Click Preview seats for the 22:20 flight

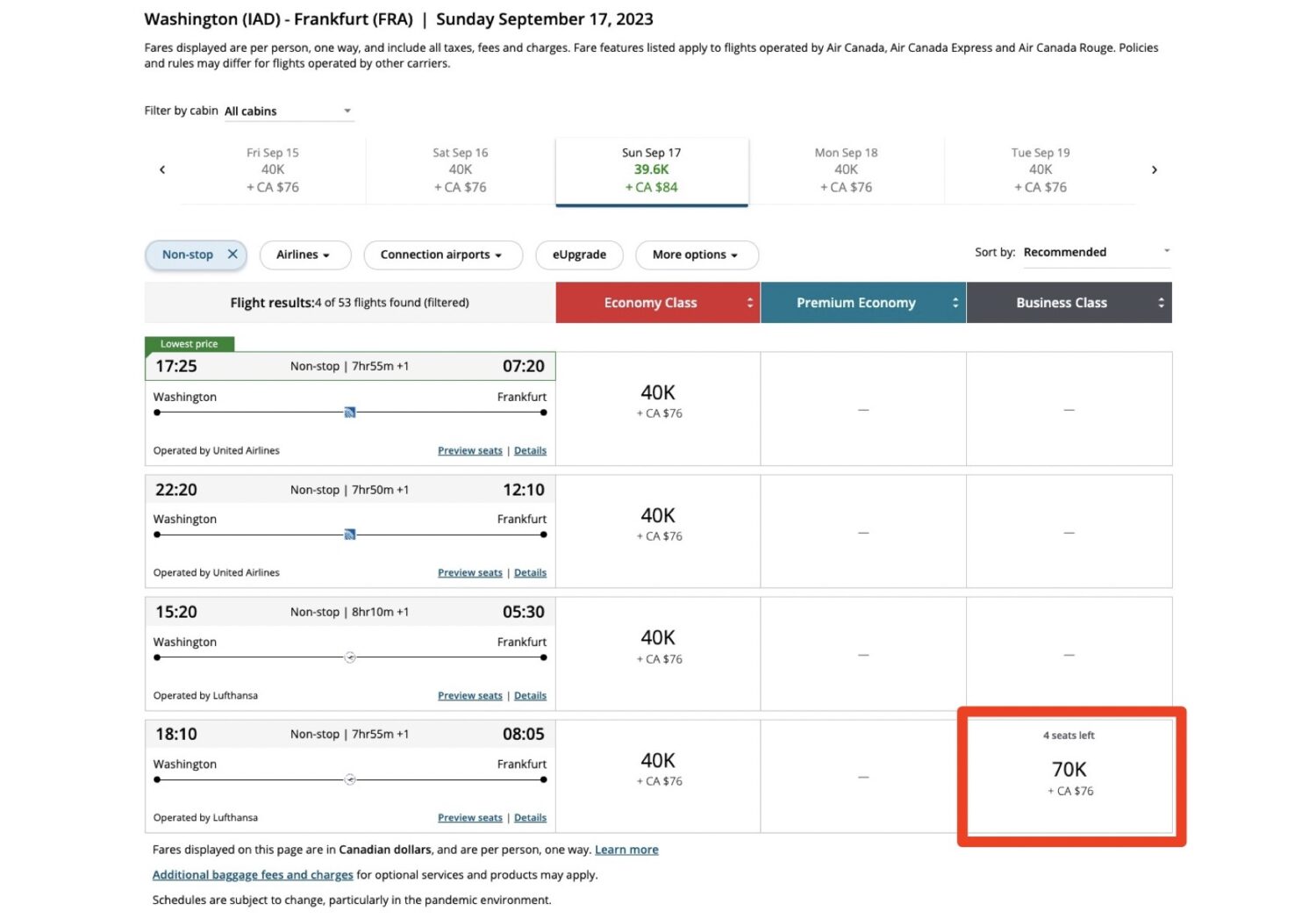[469, 572]
